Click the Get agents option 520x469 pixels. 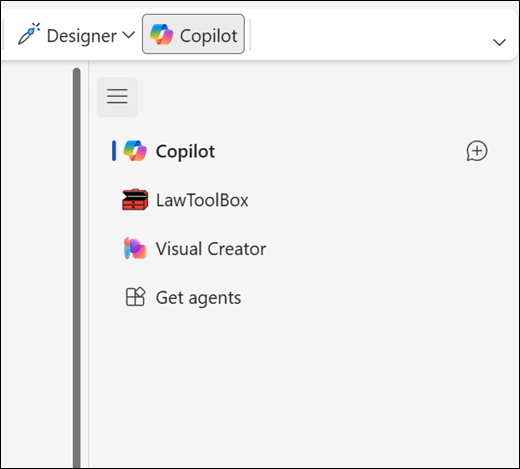point(183,297)
